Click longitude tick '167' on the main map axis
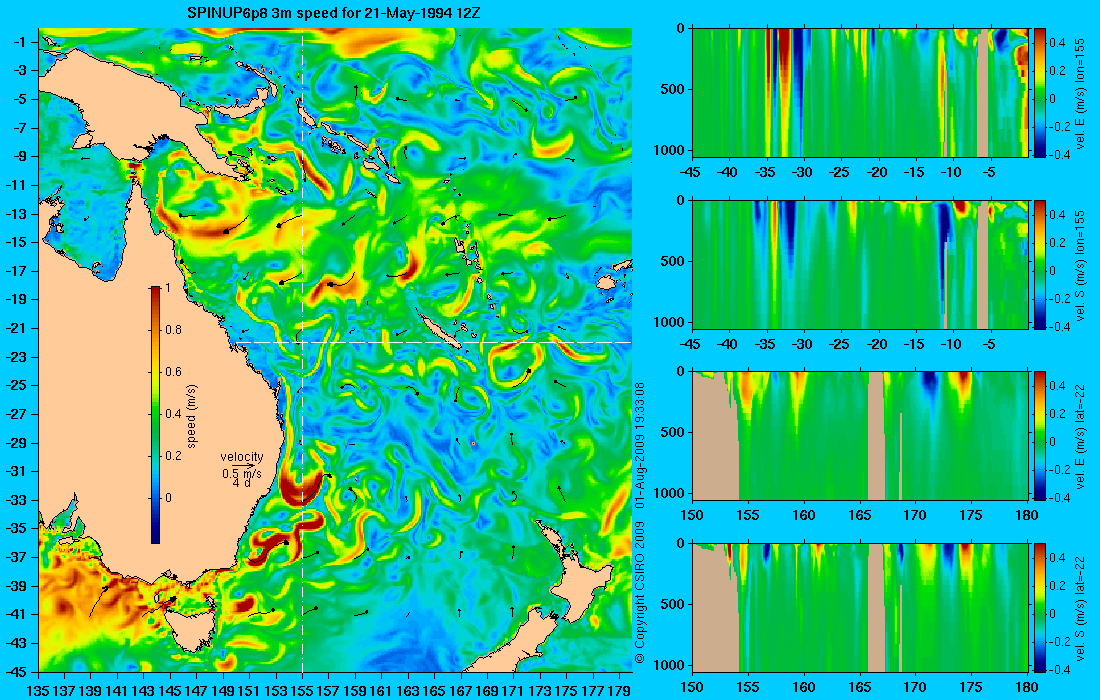Viewport: 1100px width, 700px height. pyautogui.click(x=461, y=691)
